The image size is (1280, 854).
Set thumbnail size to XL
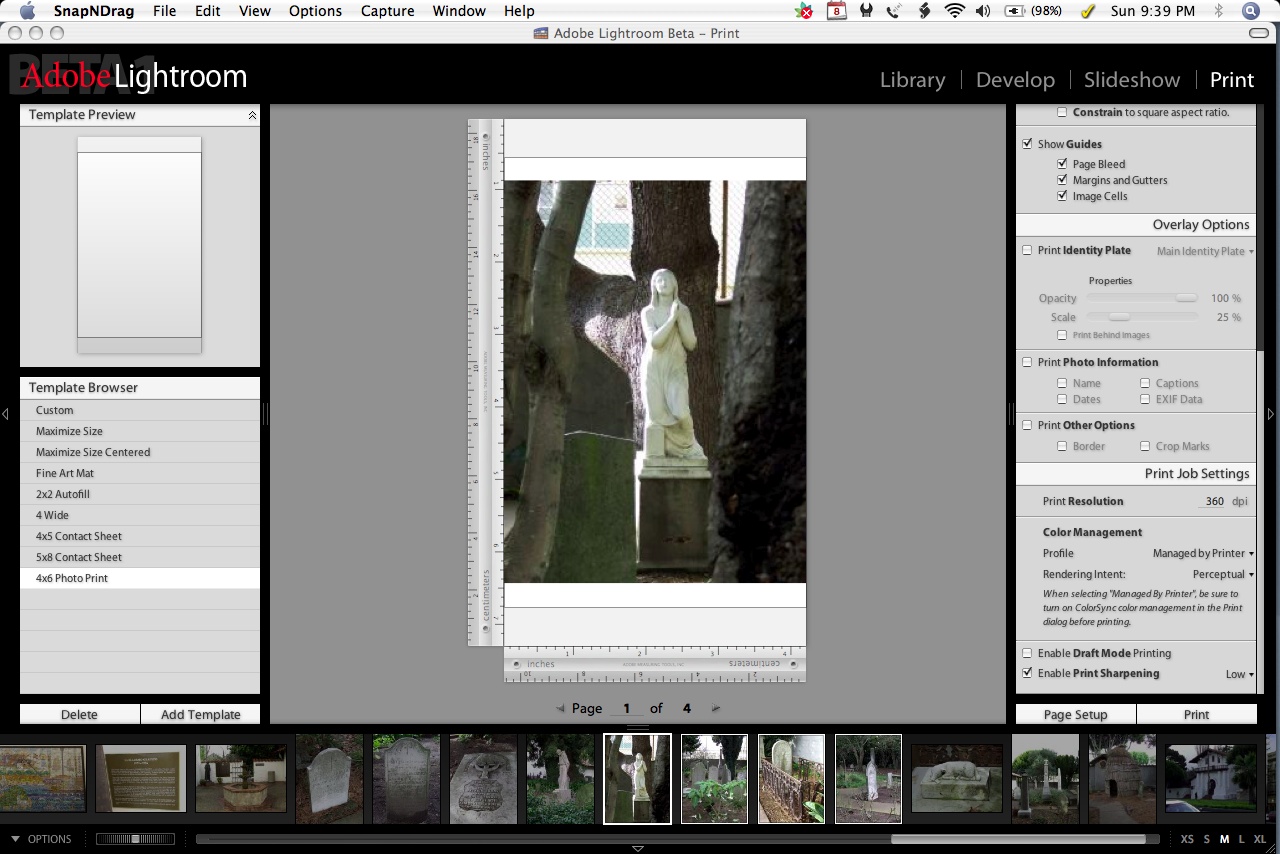[x=1259, y=839]
